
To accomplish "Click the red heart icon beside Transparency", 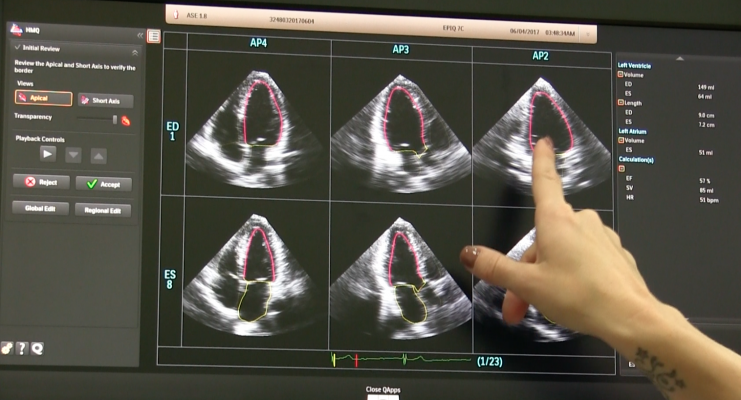I will [x=126, y=121].
